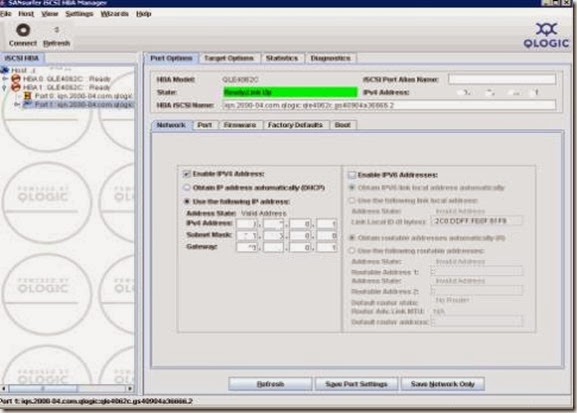This screenshot has width=577, height=413.
Task: Select Use the following link local address
Action: 352,201
